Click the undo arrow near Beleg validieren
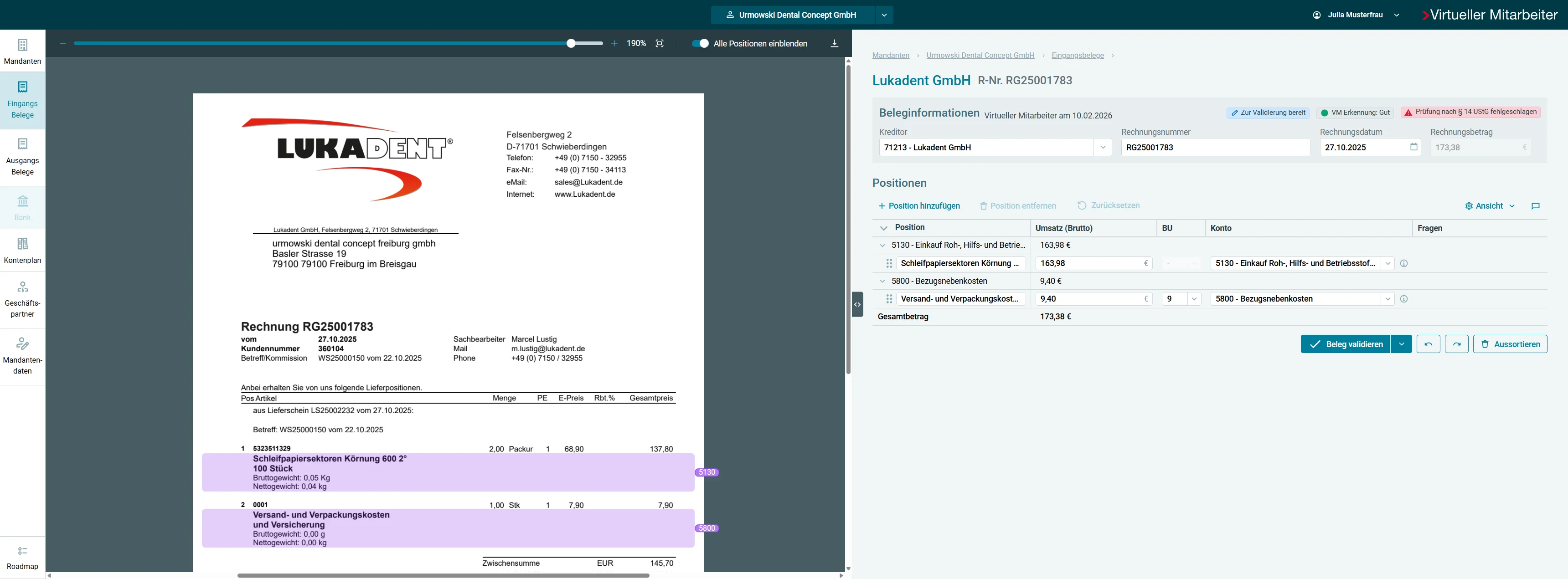Screen dimensions: 1568x579 point(1429,343)
